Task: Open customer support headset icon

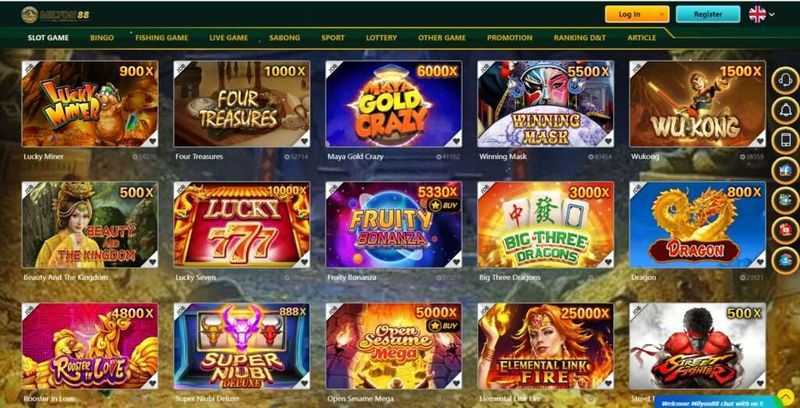Action: 785,81
